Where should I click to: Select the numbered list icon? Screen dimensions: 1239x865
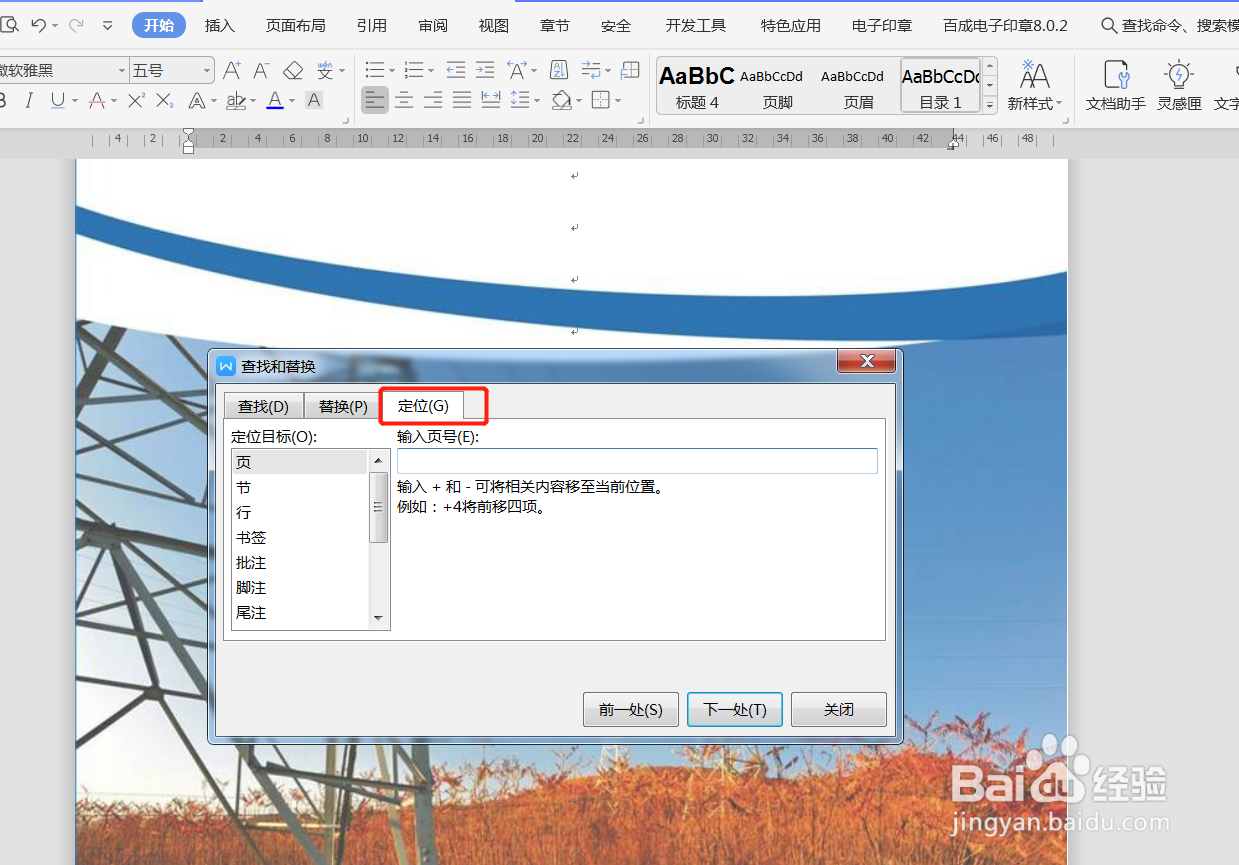415,71
